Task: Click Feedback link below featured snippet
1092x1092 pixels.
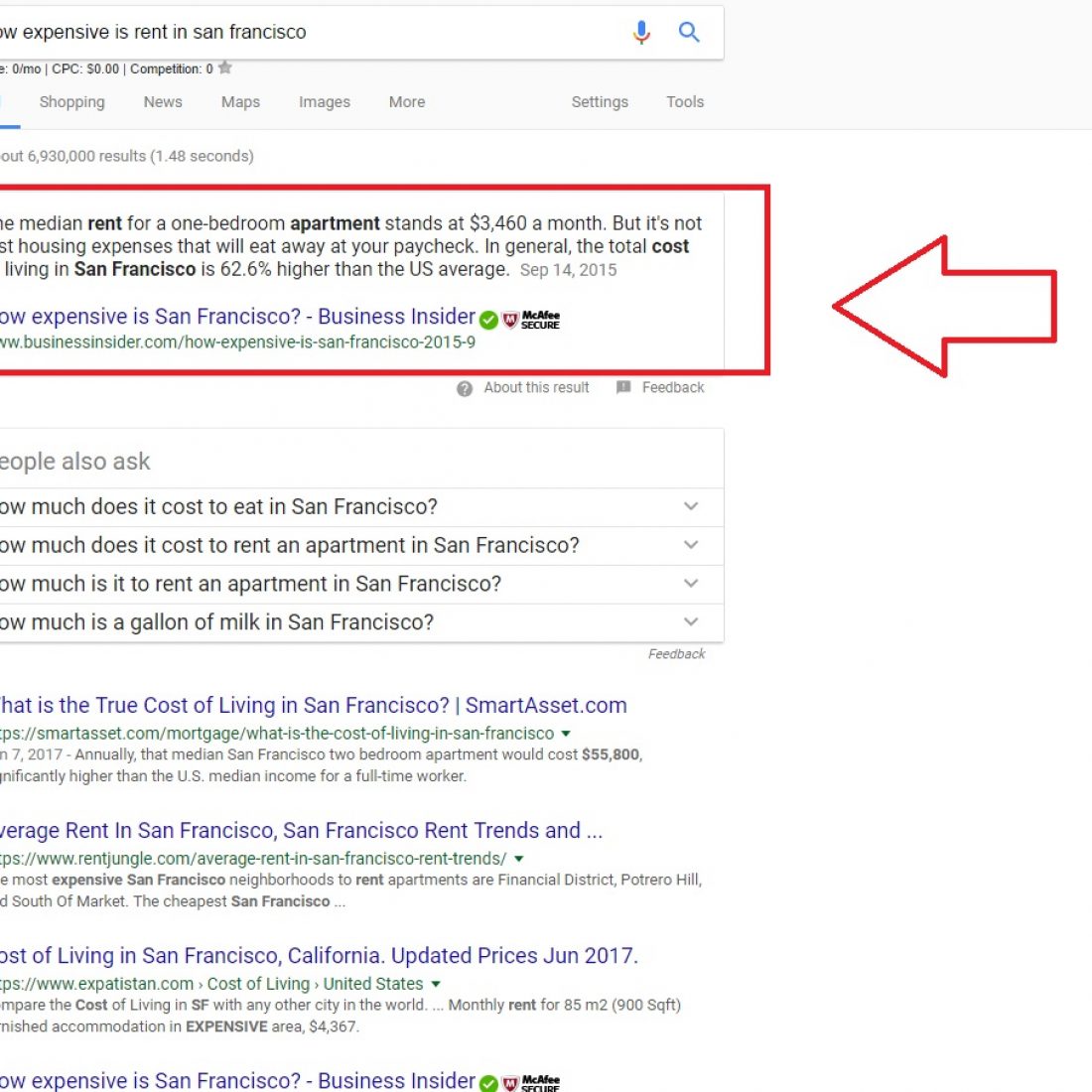Action: pos(673,387)
